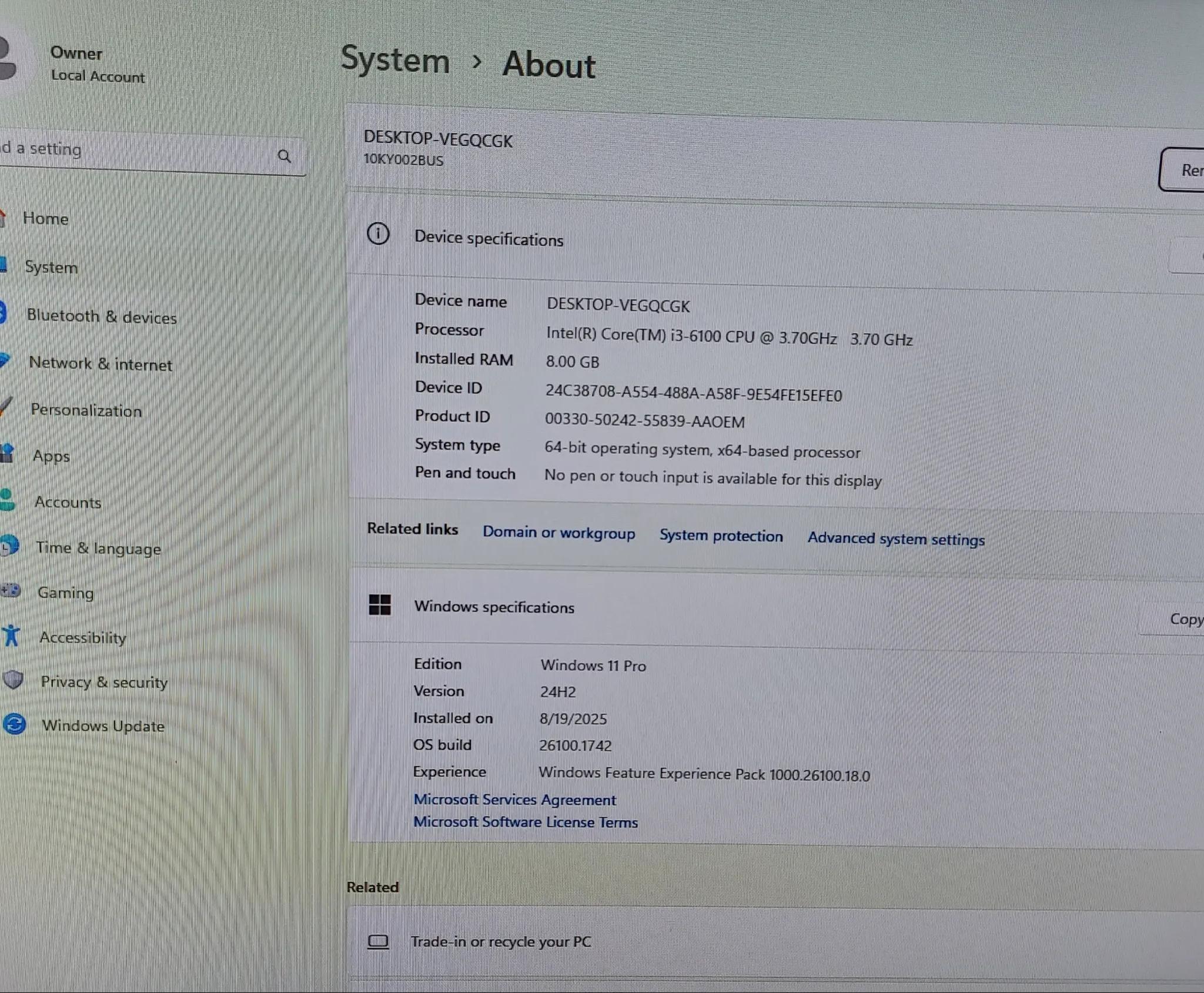Image resolution: width=1204 pixels, height=993 pixels.
Task: Open Advanced system settings link
Action: (x=896, y=539)
